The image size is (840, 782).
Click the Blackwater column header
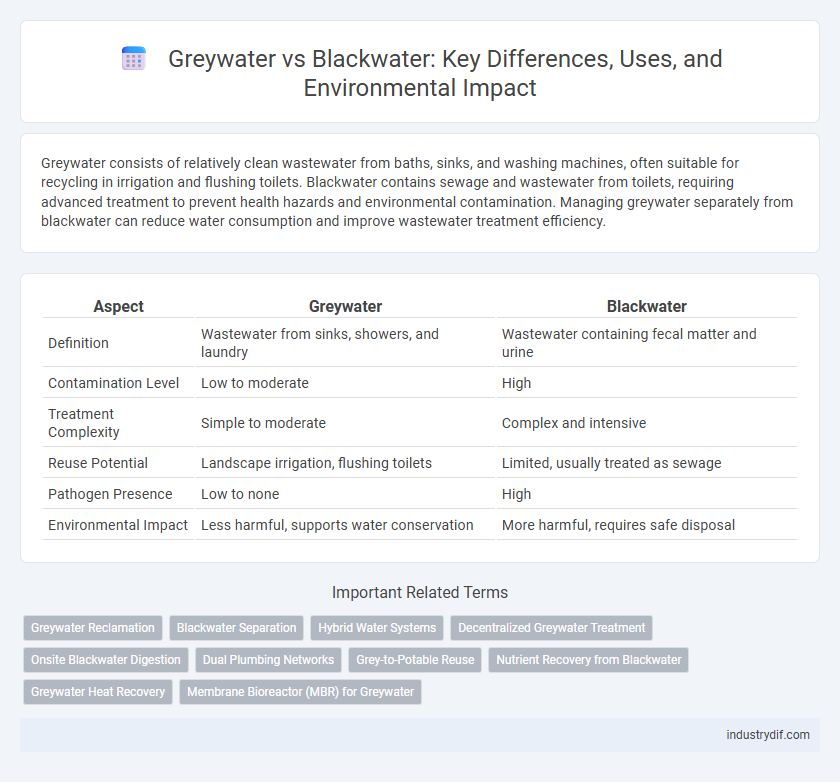647,306
